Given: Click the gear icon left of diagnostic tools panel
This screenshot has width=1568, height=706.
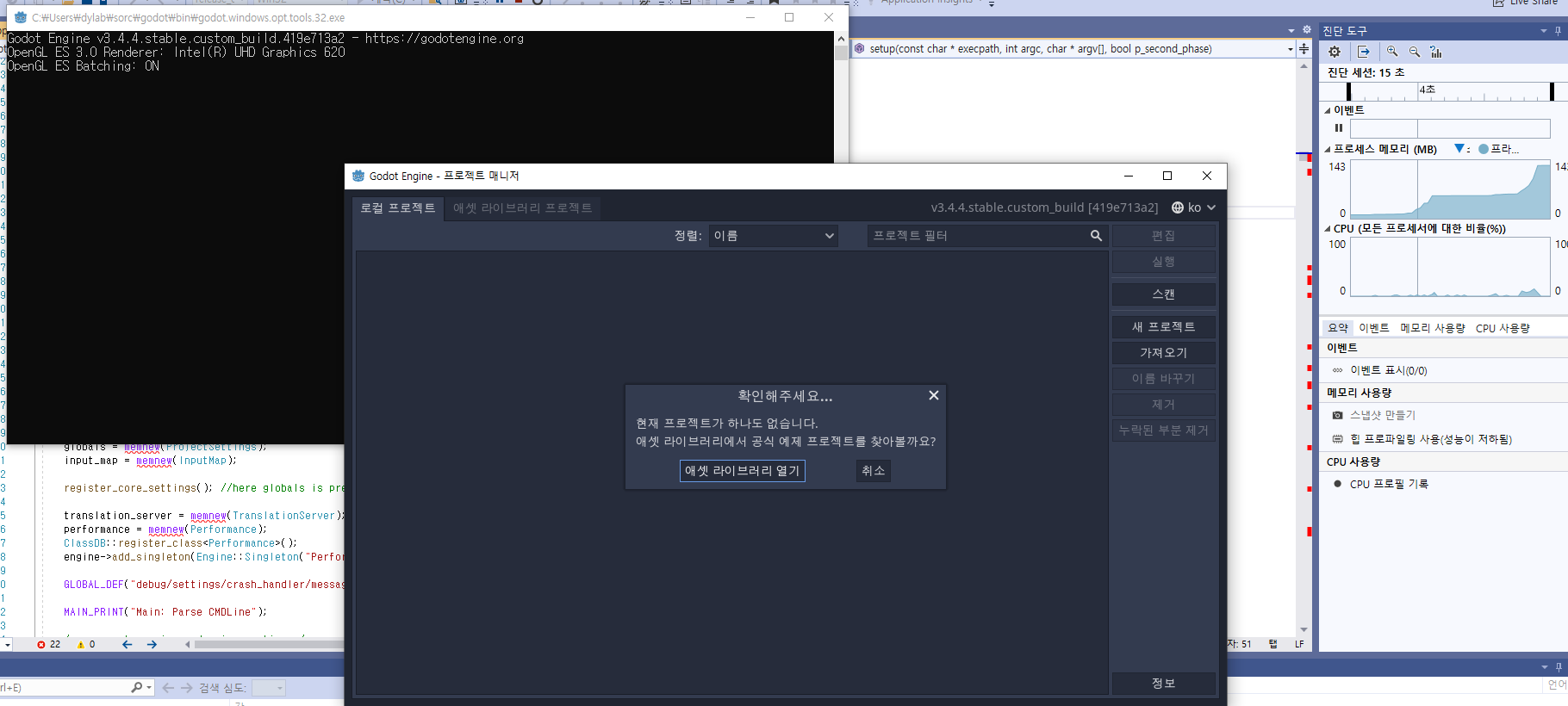Looking at the screenshot, I should point(1307,30).
